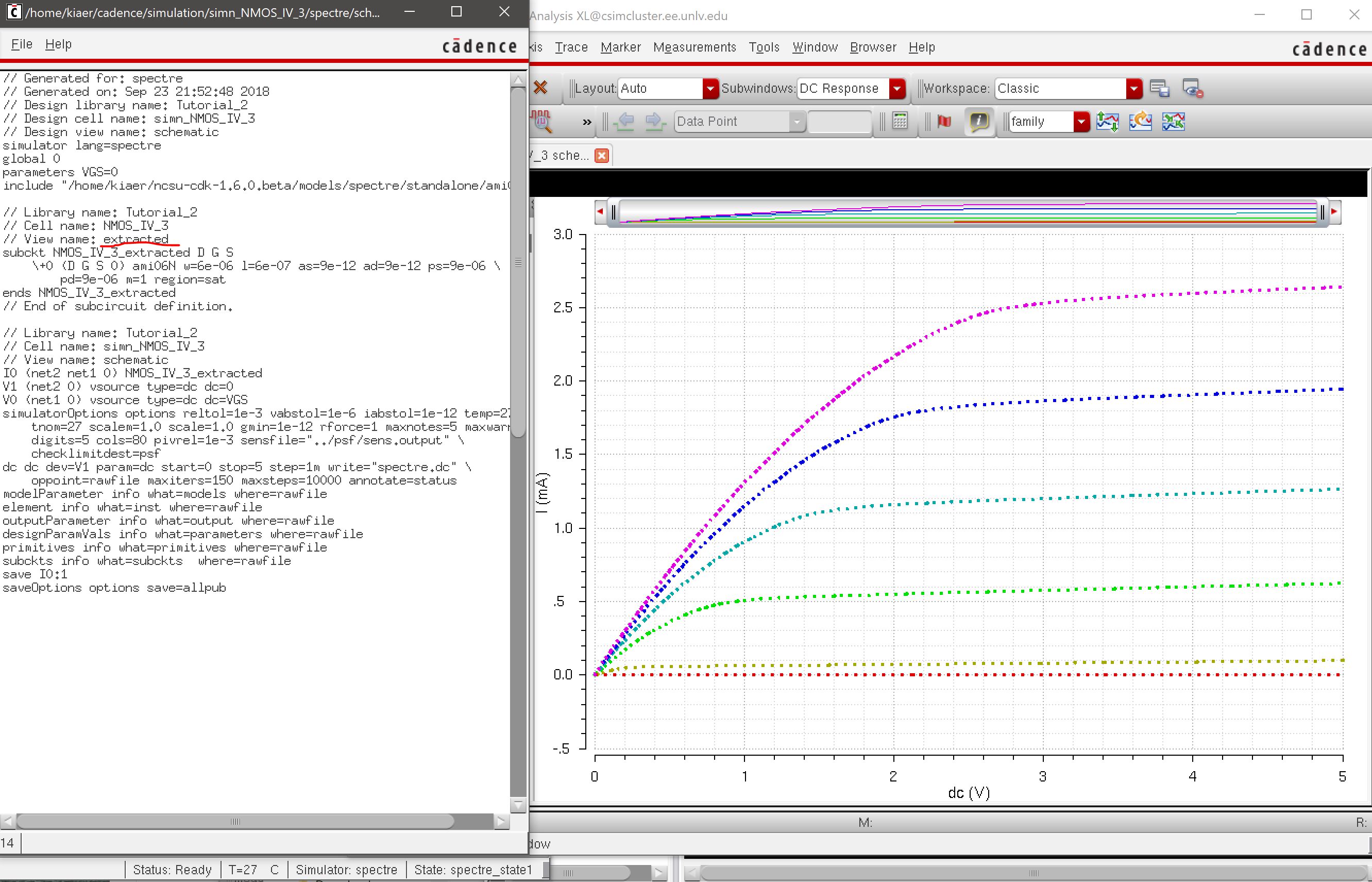Open the Marker menu

620,47
